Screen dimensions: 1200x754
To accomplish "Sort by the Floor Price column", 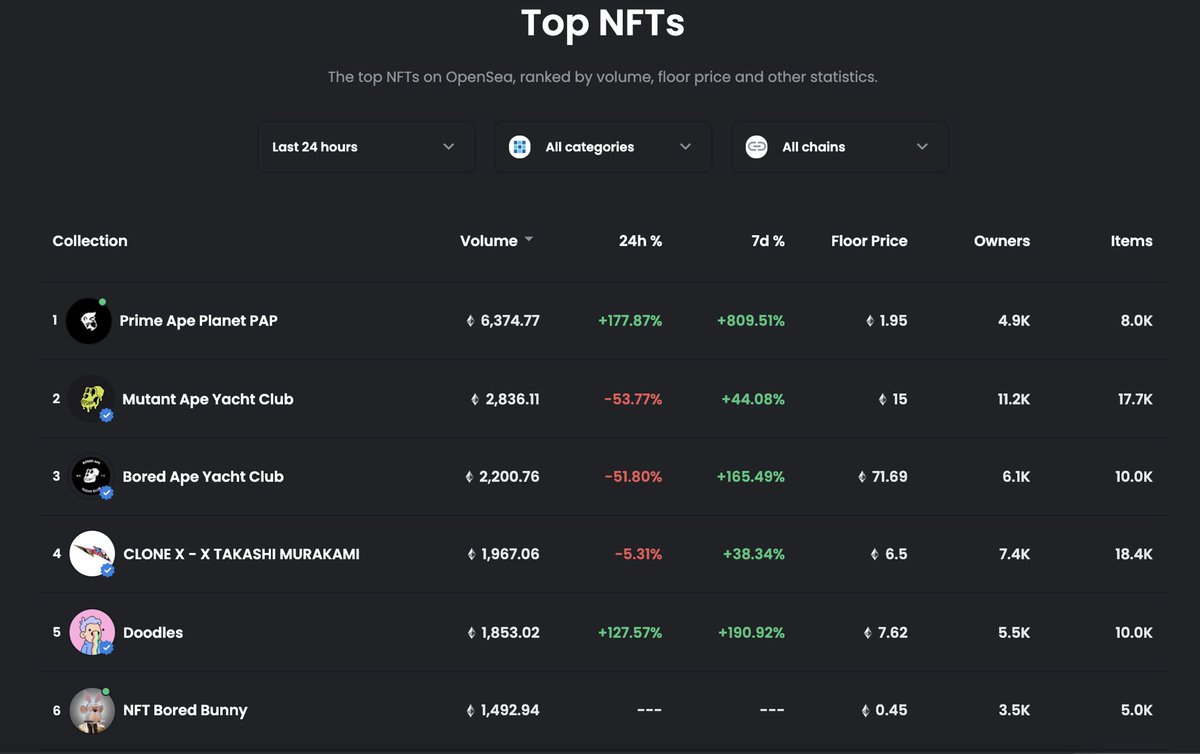I will point(869,240).
